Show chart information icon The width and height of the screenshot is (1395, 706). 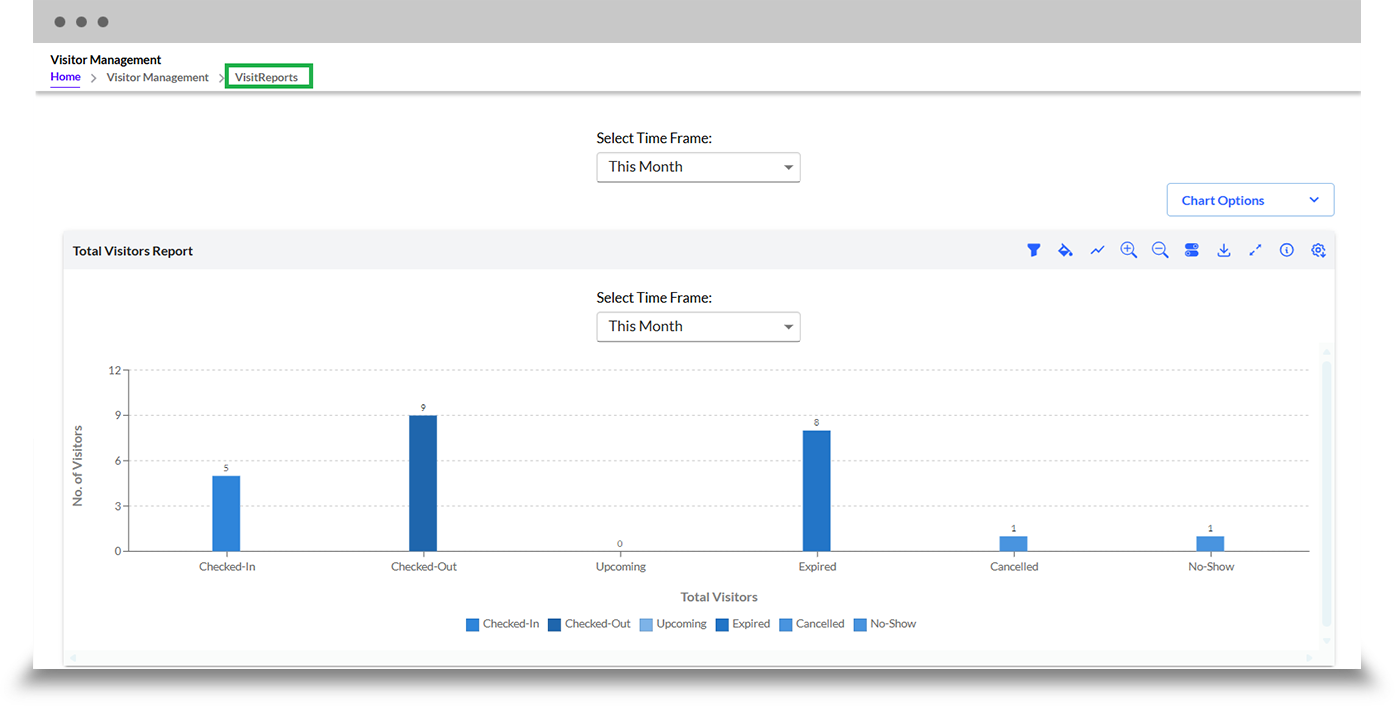[1287, 251]
